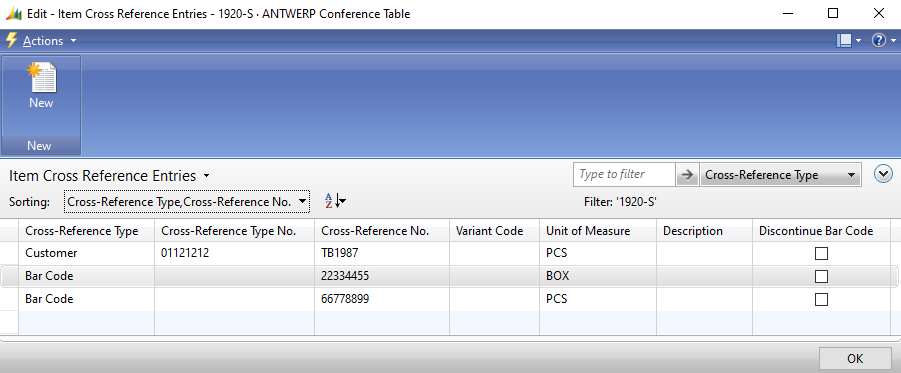The height and width of the screenshot is (373, 901).
Task: Select the TB1987 cell
Action: click(x=382, y=253)
